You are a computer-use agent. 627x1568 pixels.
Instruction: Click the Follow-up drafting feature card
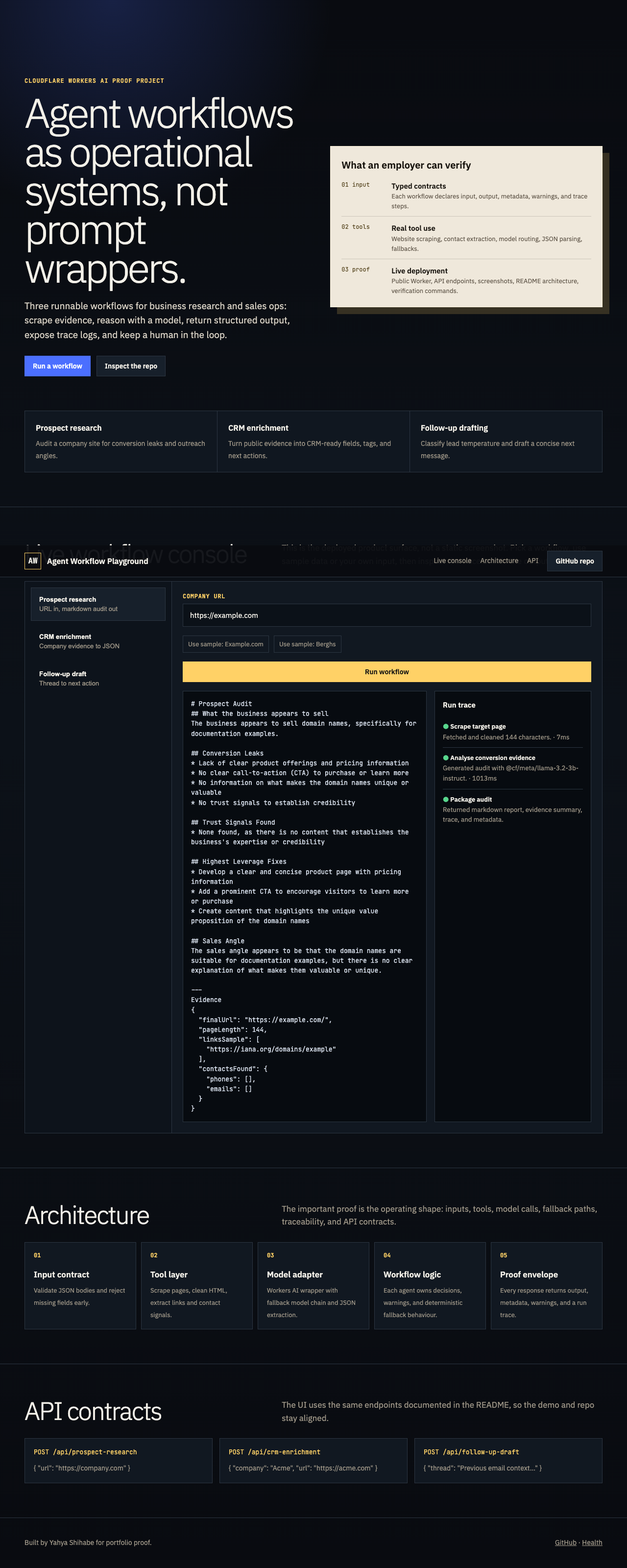pyautogui.click(x=506, y=441)
